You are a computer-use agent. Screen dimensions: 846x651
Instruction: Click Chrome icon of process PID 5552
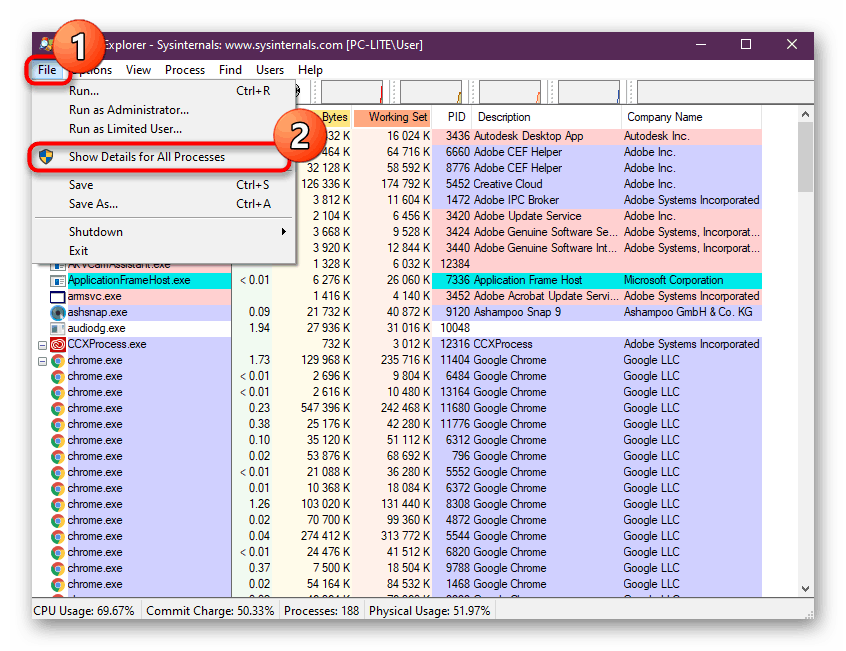(58, 472)
